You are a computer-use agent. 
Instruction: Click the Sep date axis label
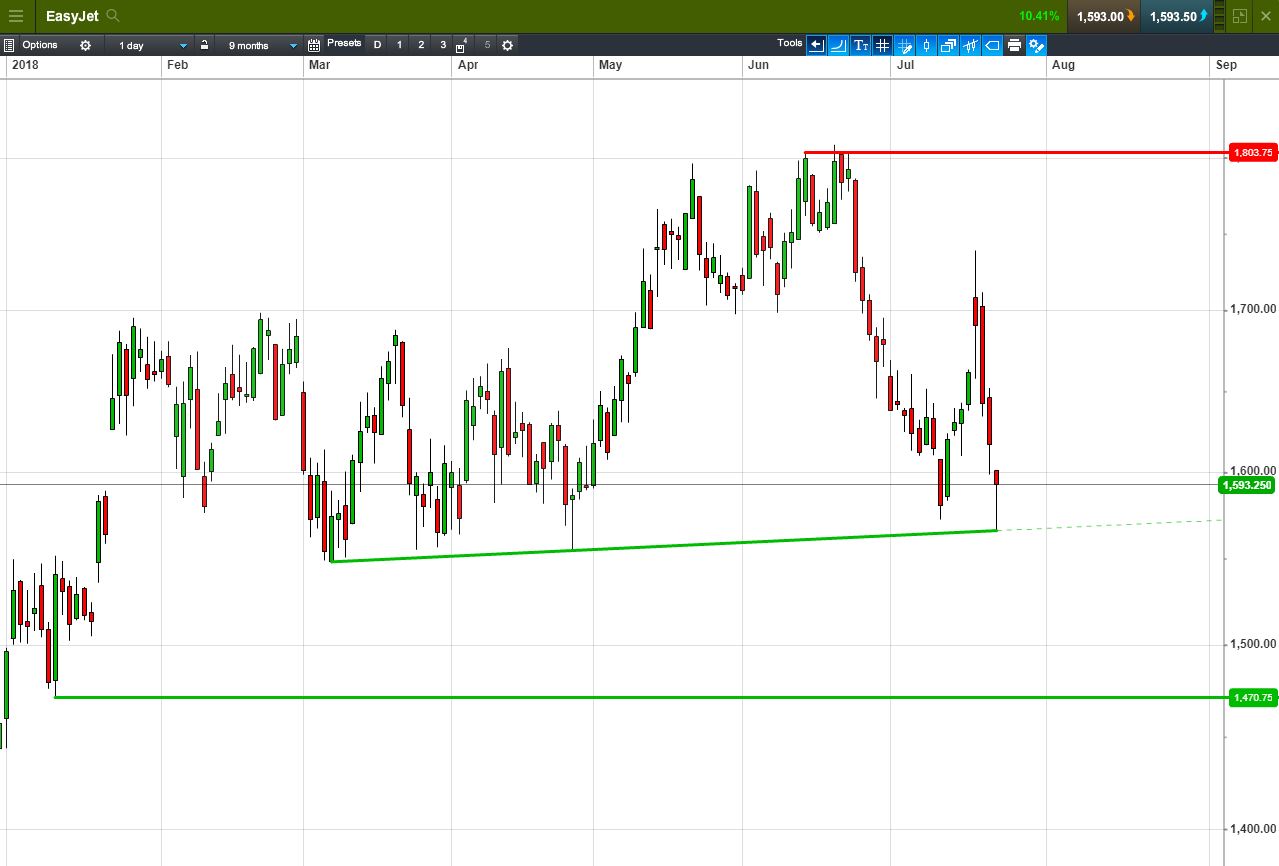coord(1226,65)
